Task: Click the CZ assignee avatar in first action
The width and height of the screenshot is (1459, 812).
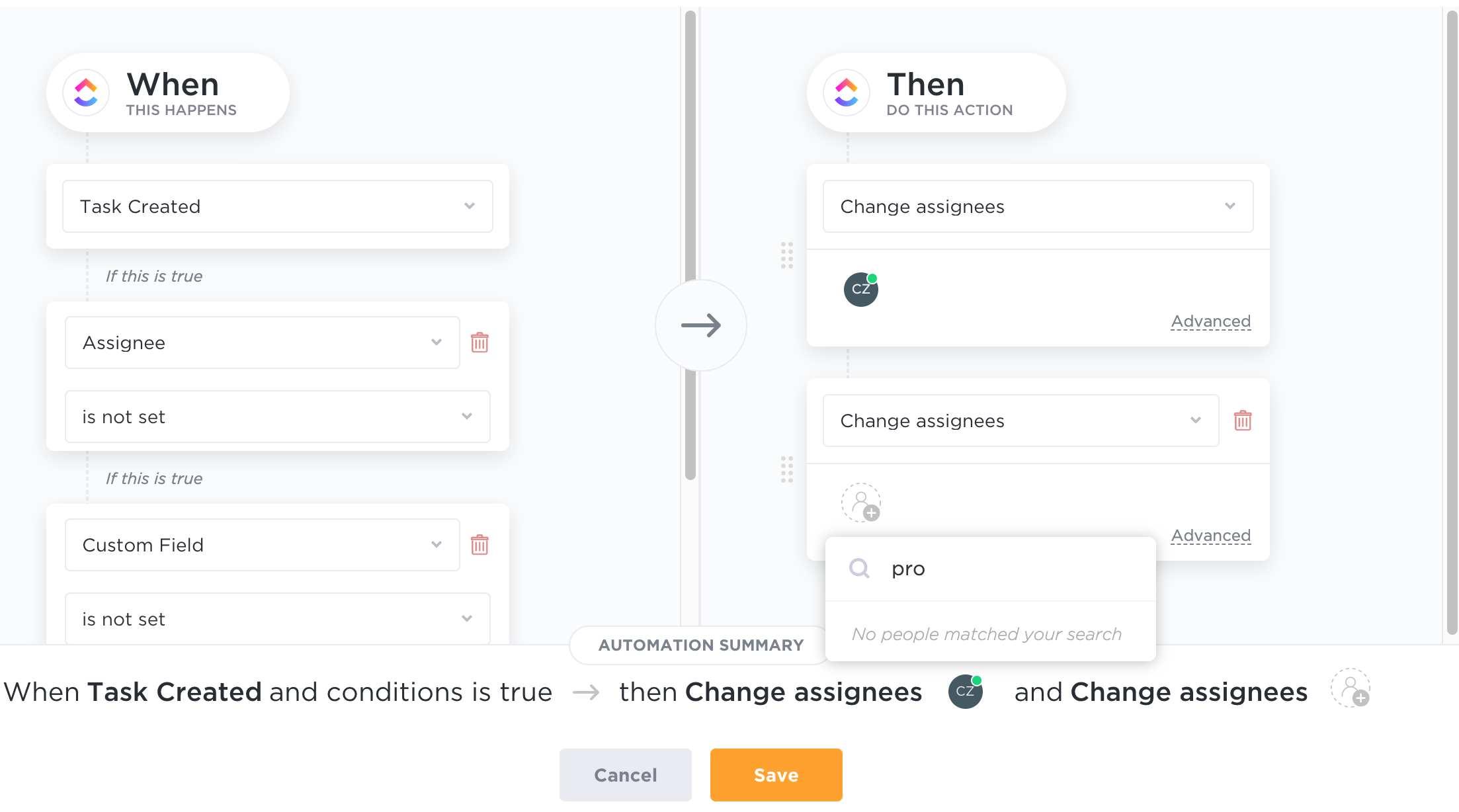Action: tap(860, 290)
